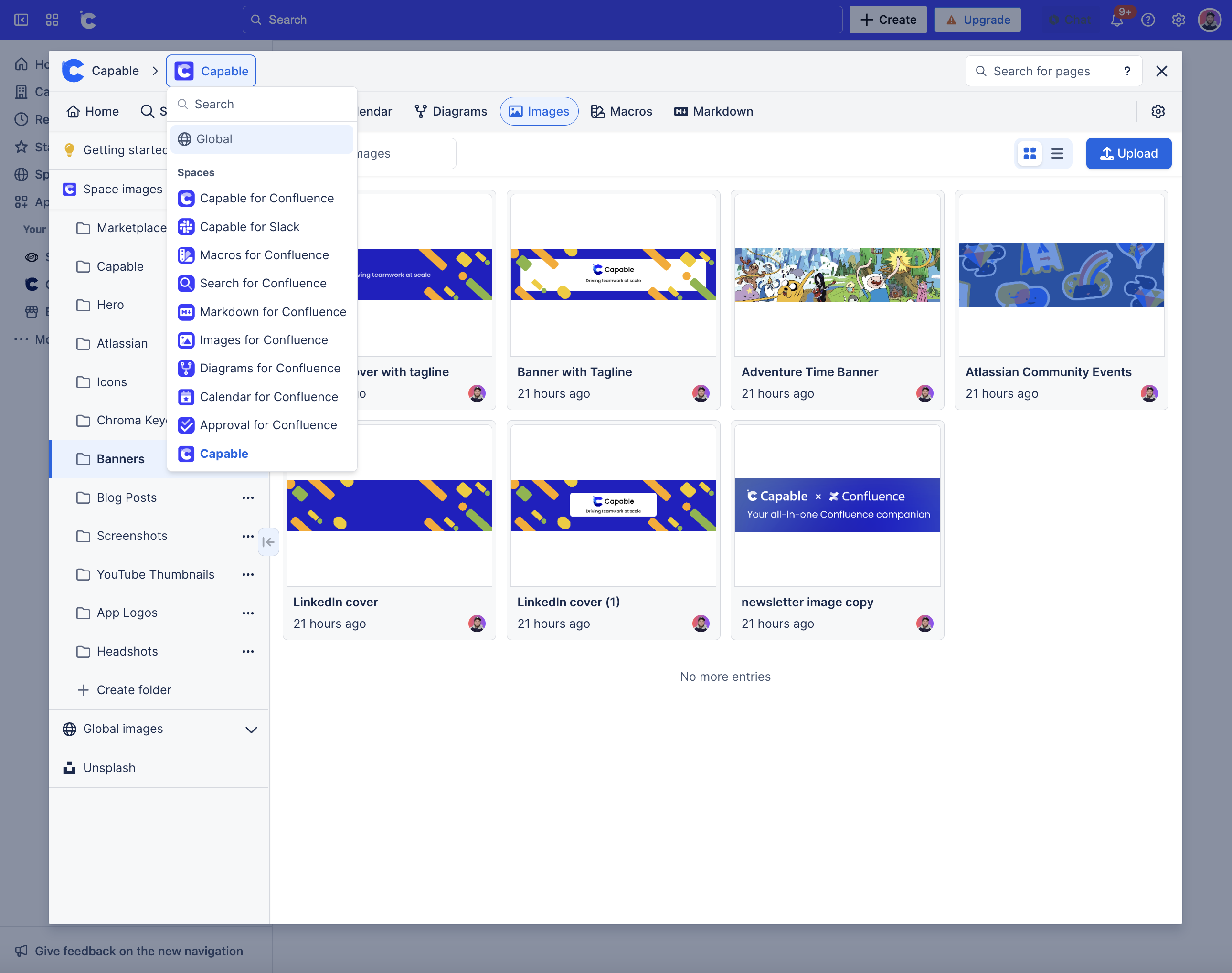Select Capable for Slack from the space menu

coord(250,226)
